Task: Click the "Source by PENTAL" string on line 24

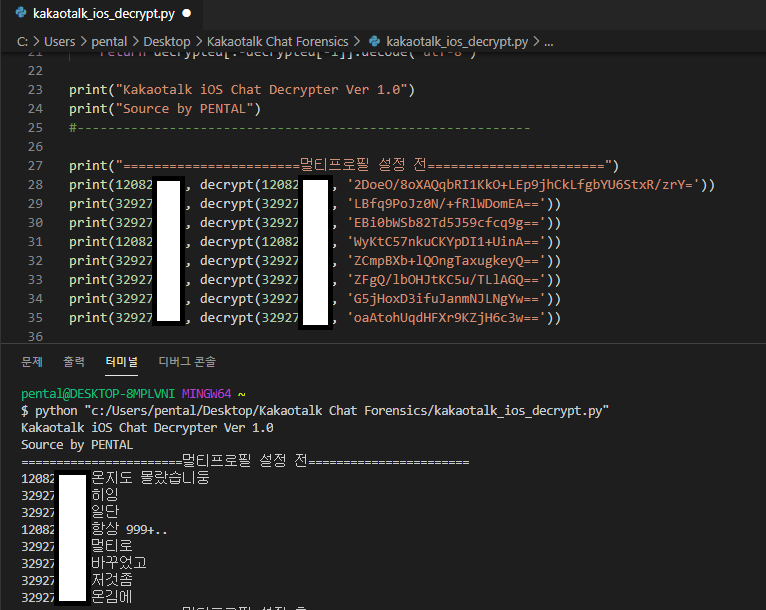Action: (x=184, y=109)
